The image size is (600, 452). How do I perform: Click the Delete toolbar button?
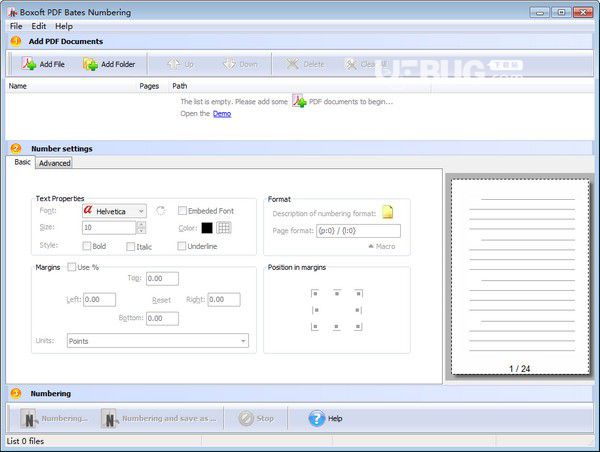pos(305,64)
